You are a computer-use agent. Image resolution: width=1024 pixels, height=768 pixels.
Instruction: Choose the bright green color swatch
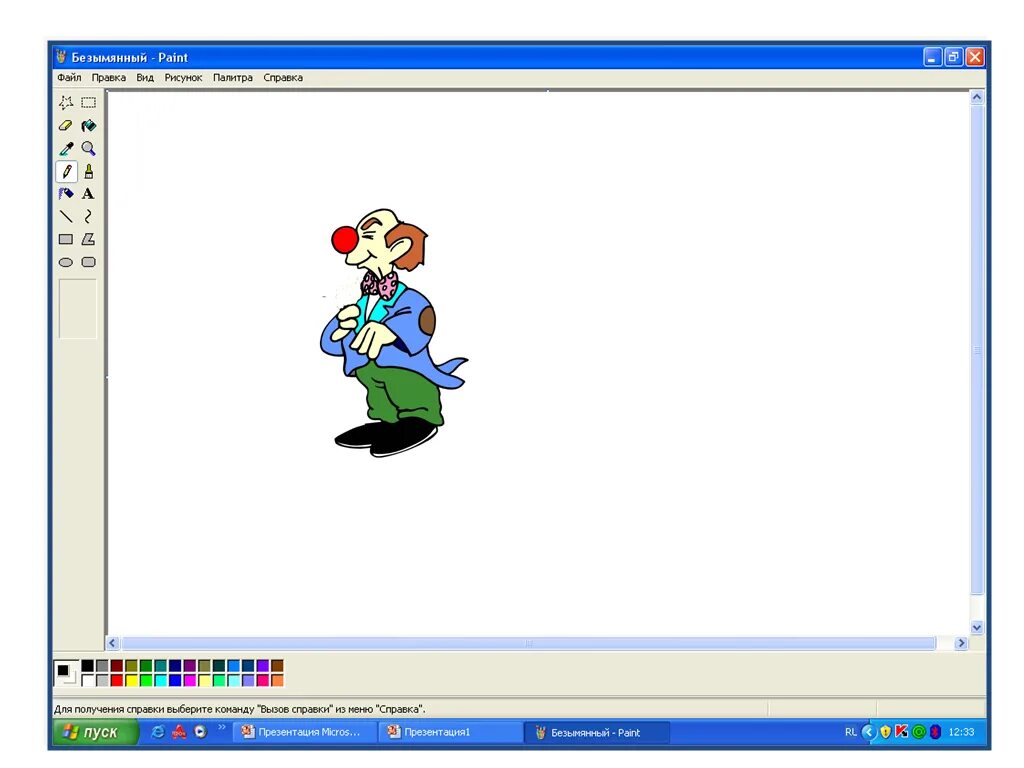pos(146,680)
